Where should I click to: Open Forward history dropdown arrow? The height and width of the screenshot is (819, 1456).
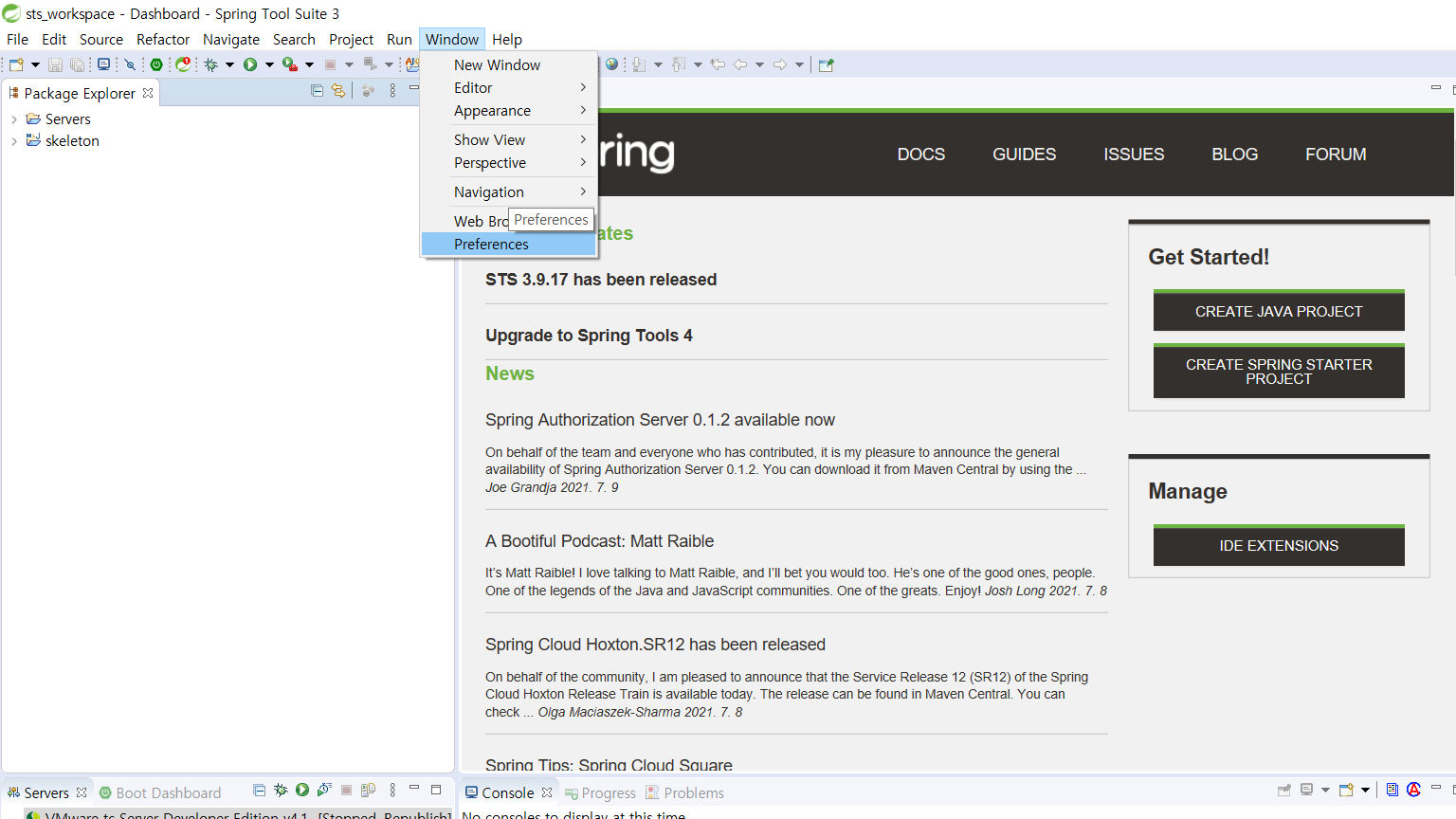click(x=799, y=64)
